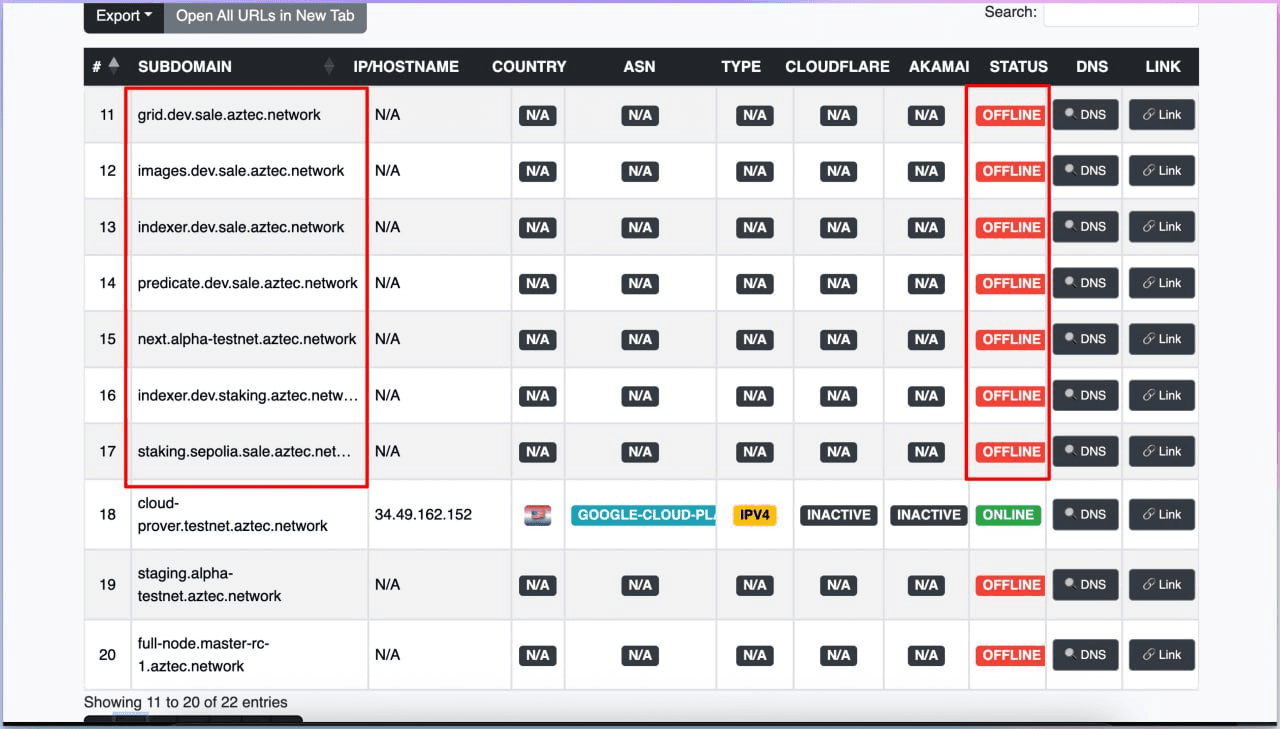
Task: Open the Export dropdown menu
Action: coord(124,16)
